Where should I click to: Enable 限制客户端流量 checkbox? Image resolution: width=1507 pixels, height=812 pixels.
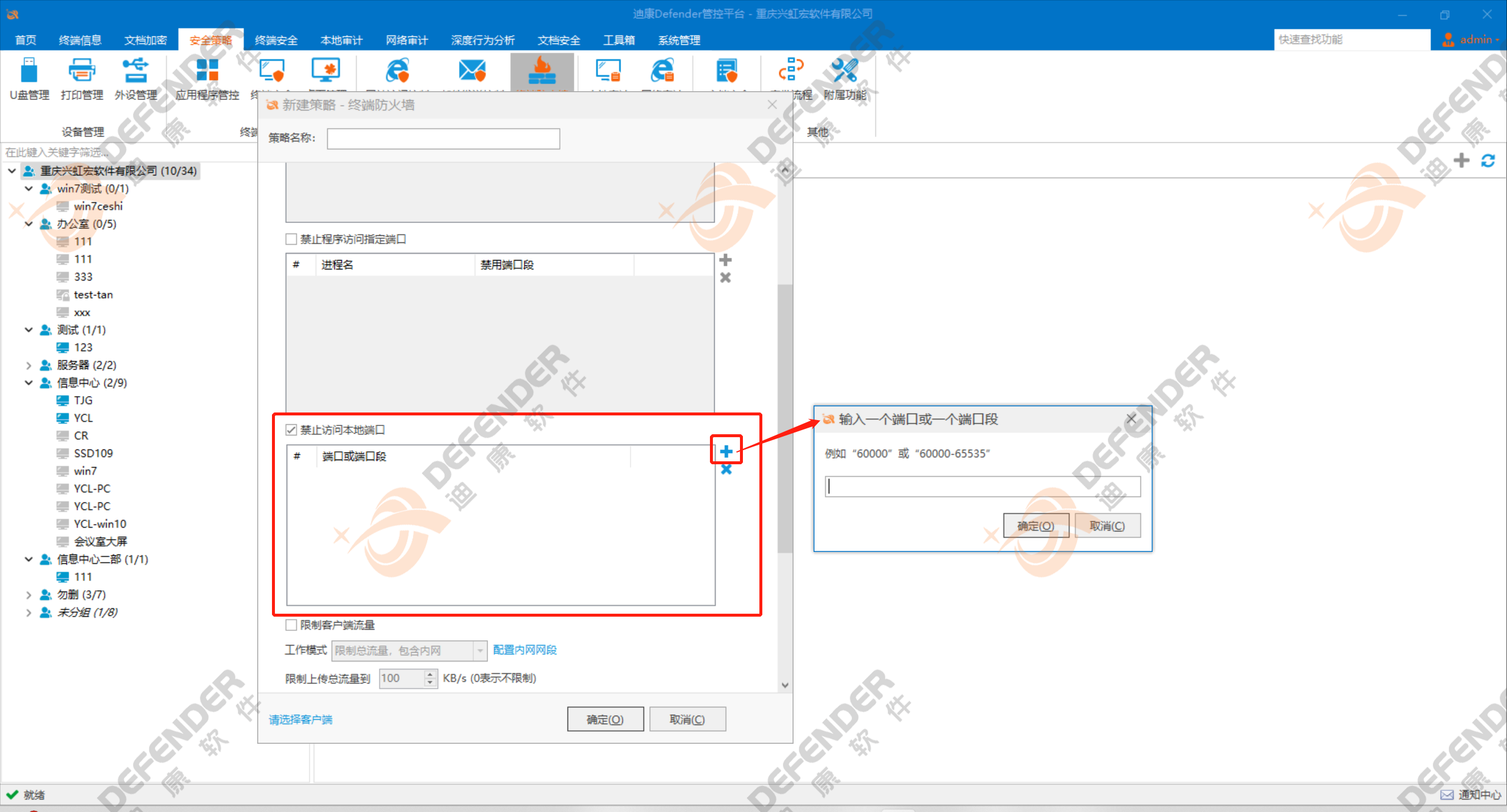[x=291, y=625]
